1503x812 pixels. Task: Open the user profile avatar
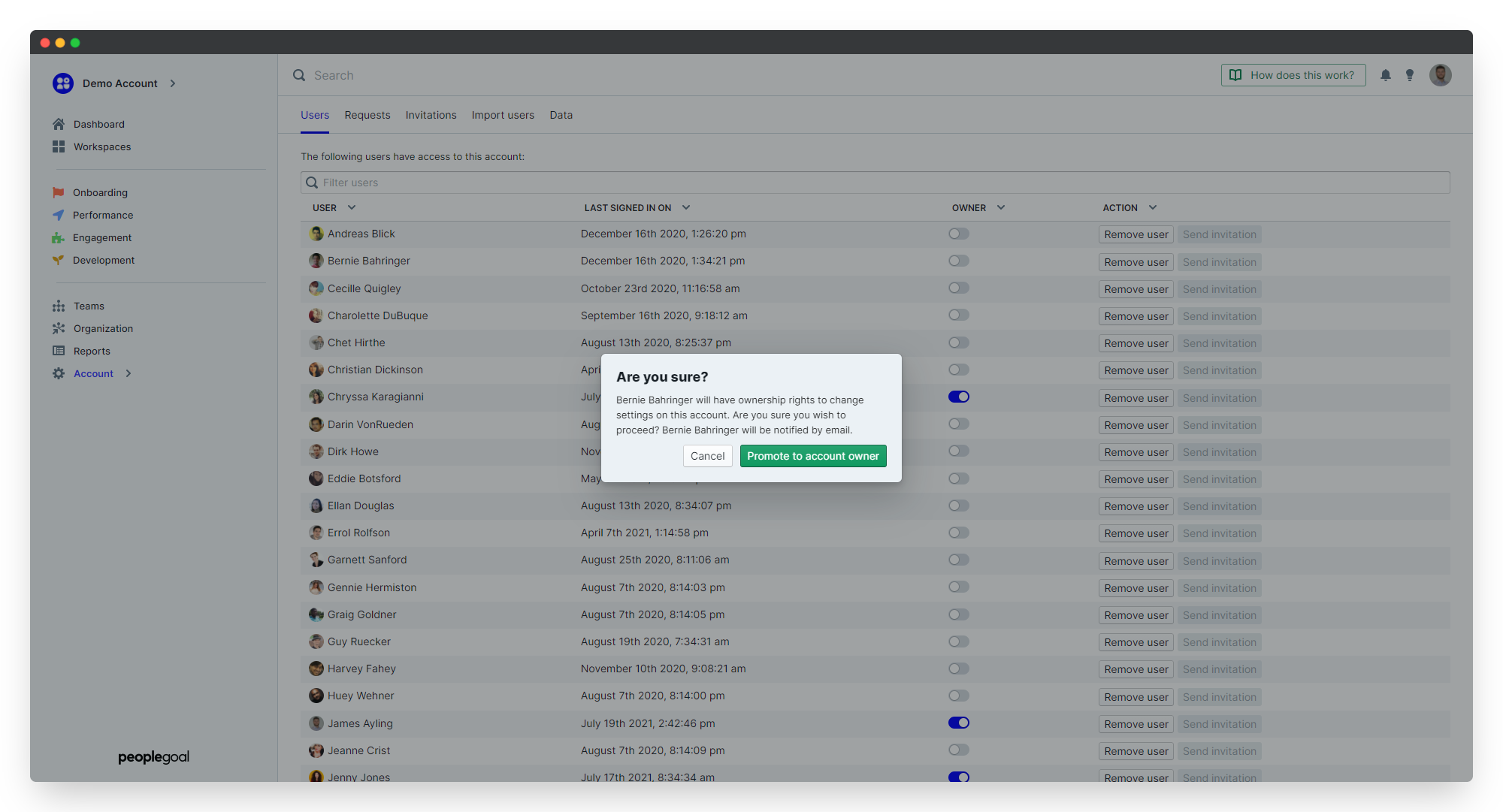(x=1440, y=75)
